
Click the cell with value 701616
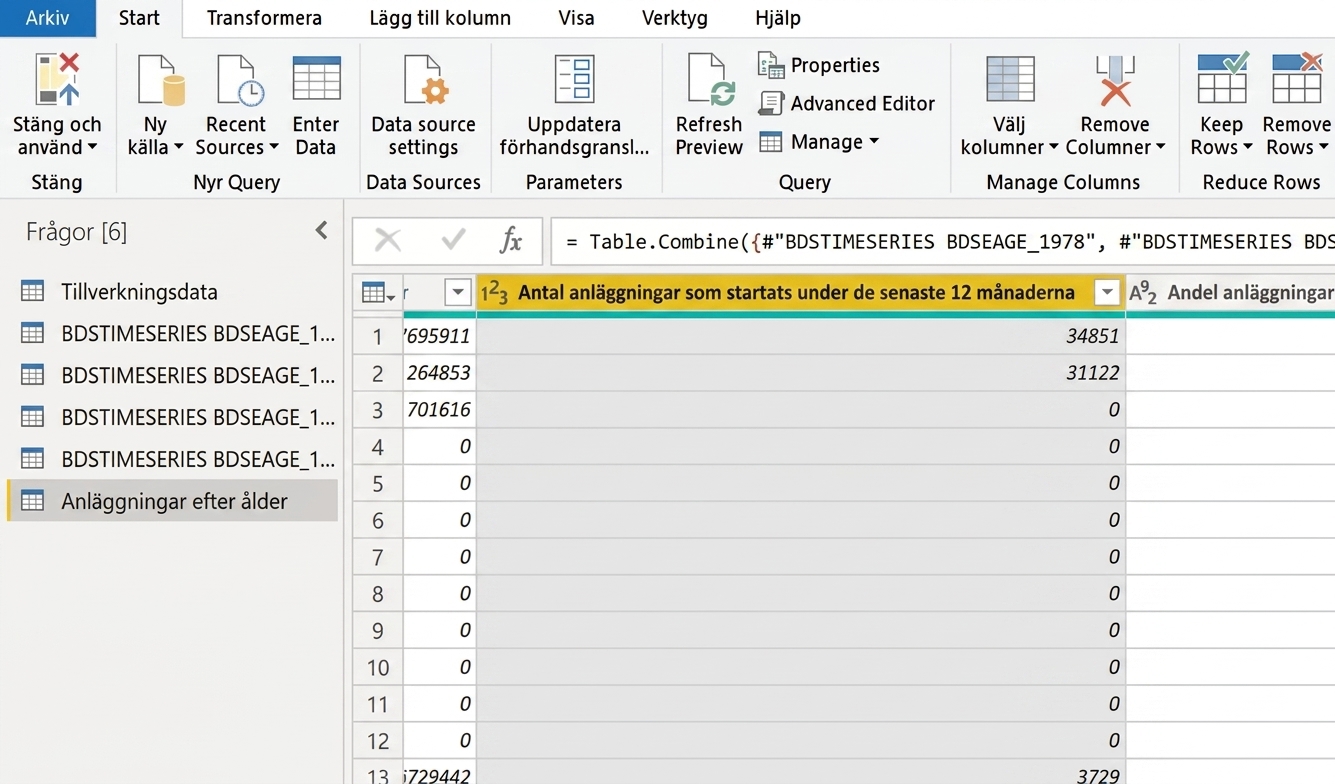pyautogui.click(x=440, y=410)
